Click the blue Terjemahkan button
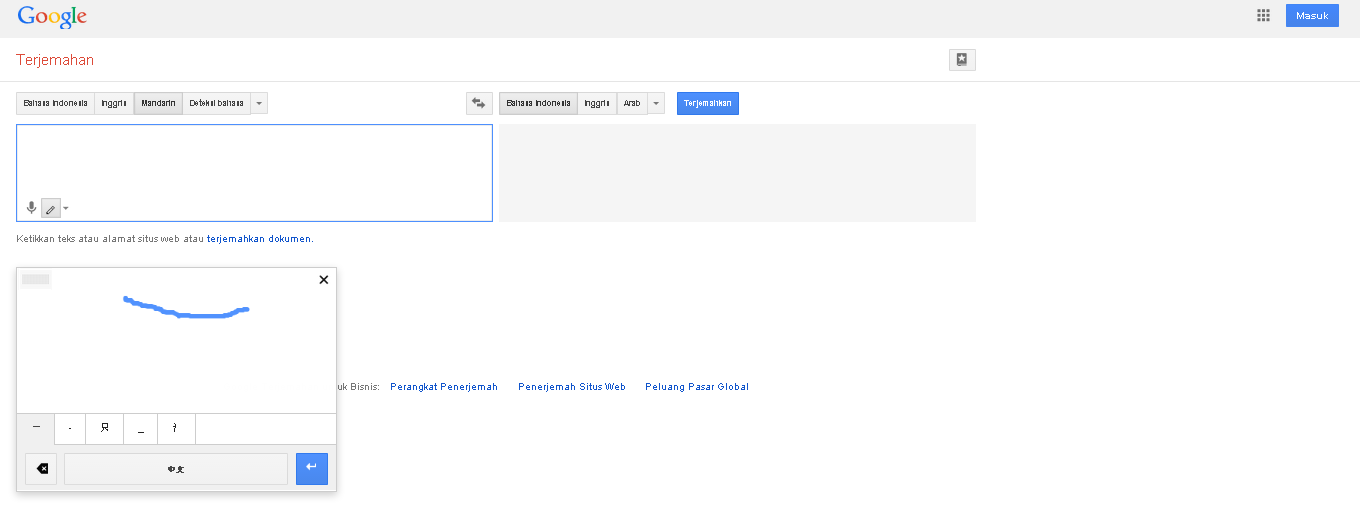Viewport: 1360px width, 512px height. tap(708, 103)
